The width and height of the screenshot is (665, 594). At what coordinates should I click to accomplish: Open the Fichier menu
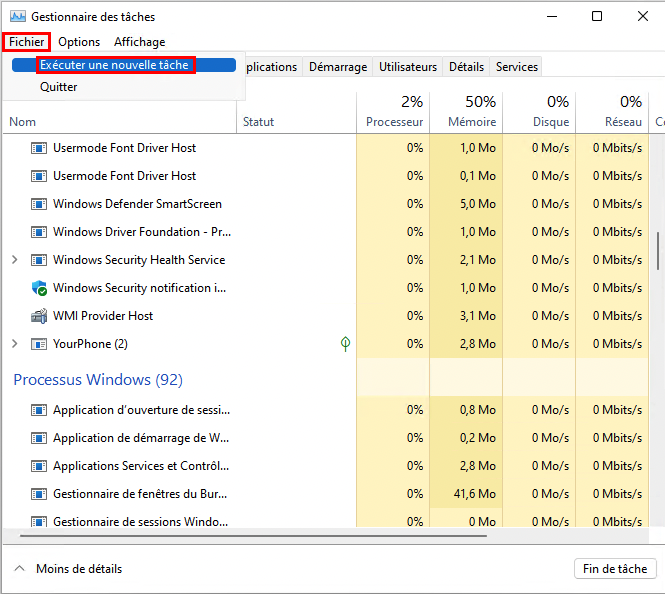(x=26, y=42)
